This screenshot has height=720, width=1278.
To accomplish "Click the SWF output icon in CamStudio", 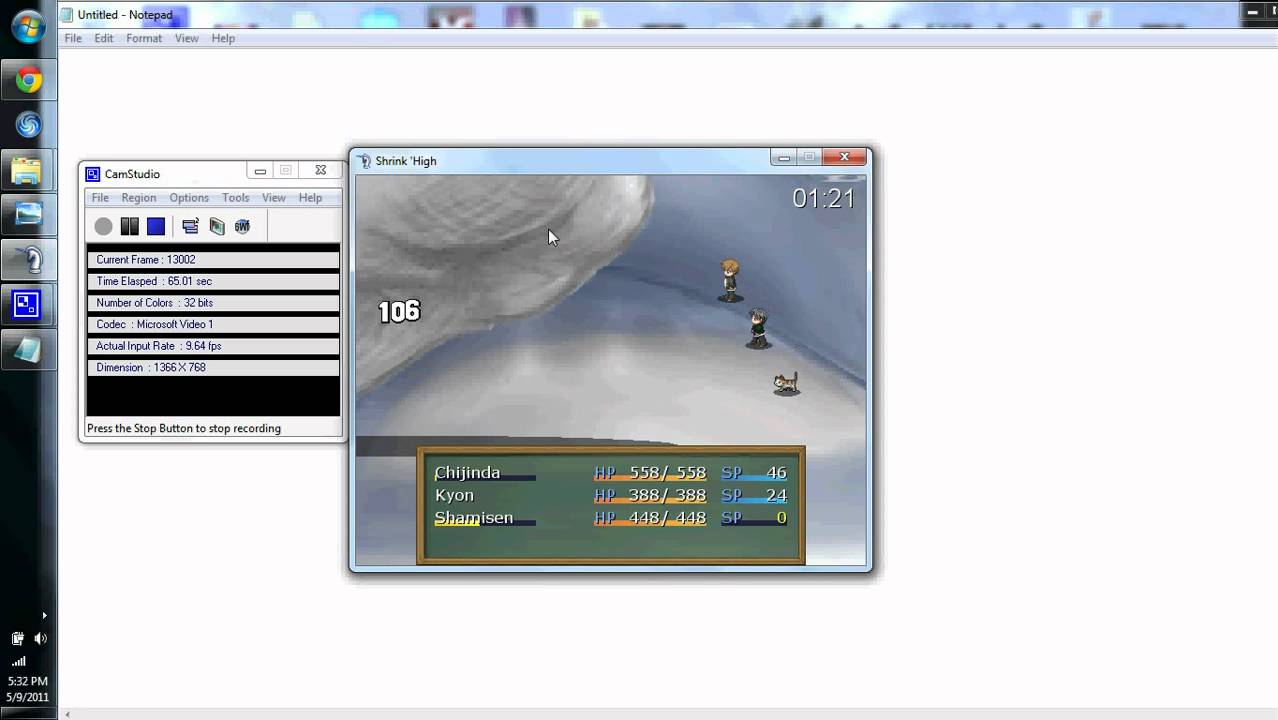I will pyautogui.click(x=242, y=226).
